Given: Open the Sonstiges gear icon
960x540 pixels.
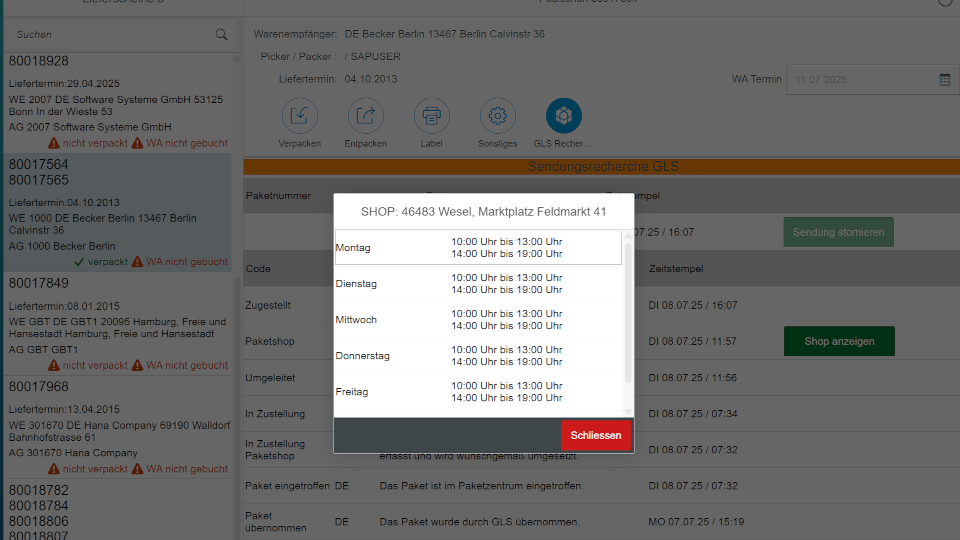Looking at the screenshot, I should [497, 117].
